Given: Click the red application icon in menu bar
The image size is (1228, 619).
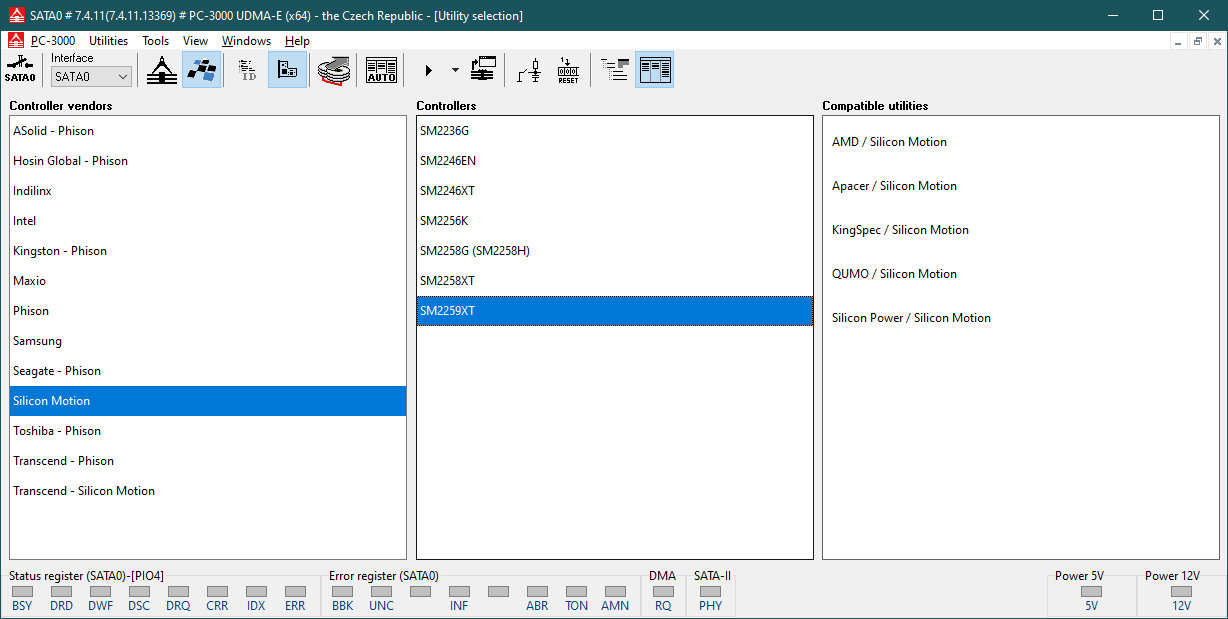Looking at the screenshot, I should click(15, 40).
